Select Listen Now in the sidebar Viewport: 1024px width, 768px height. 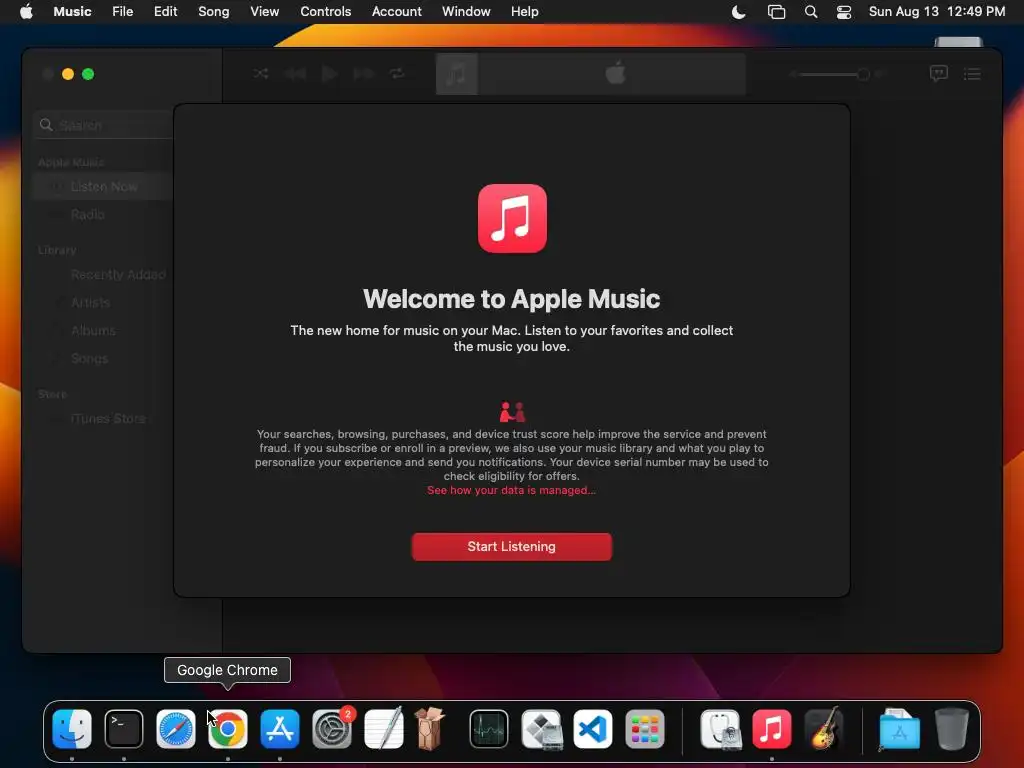click(103, 187)
